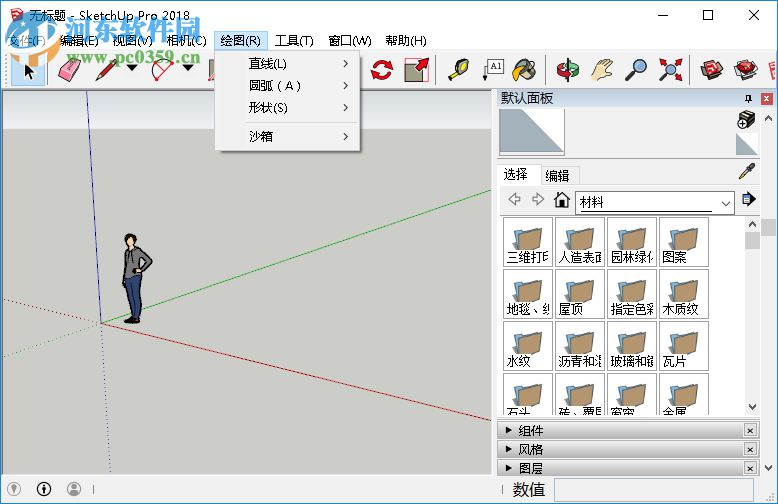The width and height of the screenshot is (778, 504).
Task: Pick the eyedropper Sample Paint tool
Action: 747,171
